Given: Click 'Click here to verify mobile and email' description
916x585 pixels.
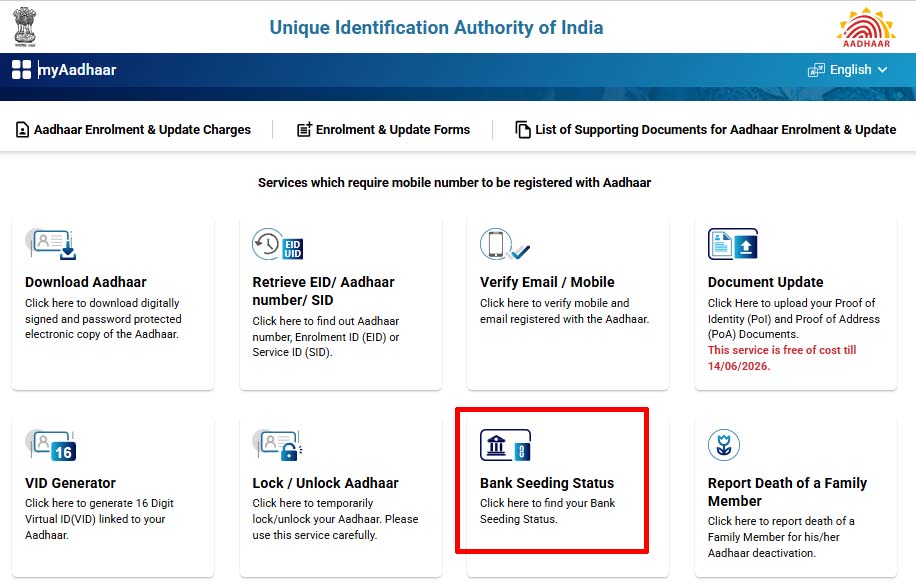Looking at the screenshot, I should (564, 311).
